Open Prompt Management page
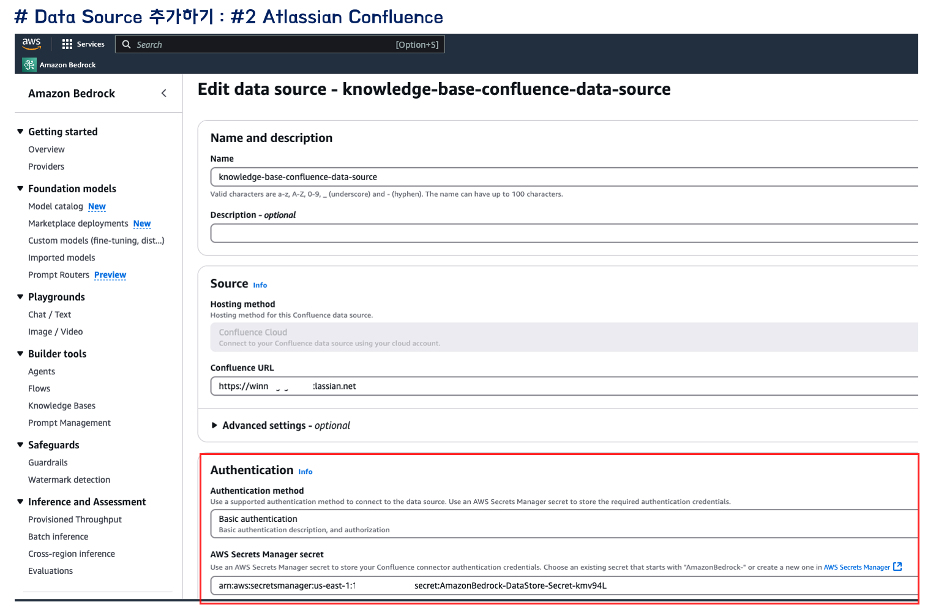This screenshot has height=610, width=936. pyautogui.click(x=69, y=423)
